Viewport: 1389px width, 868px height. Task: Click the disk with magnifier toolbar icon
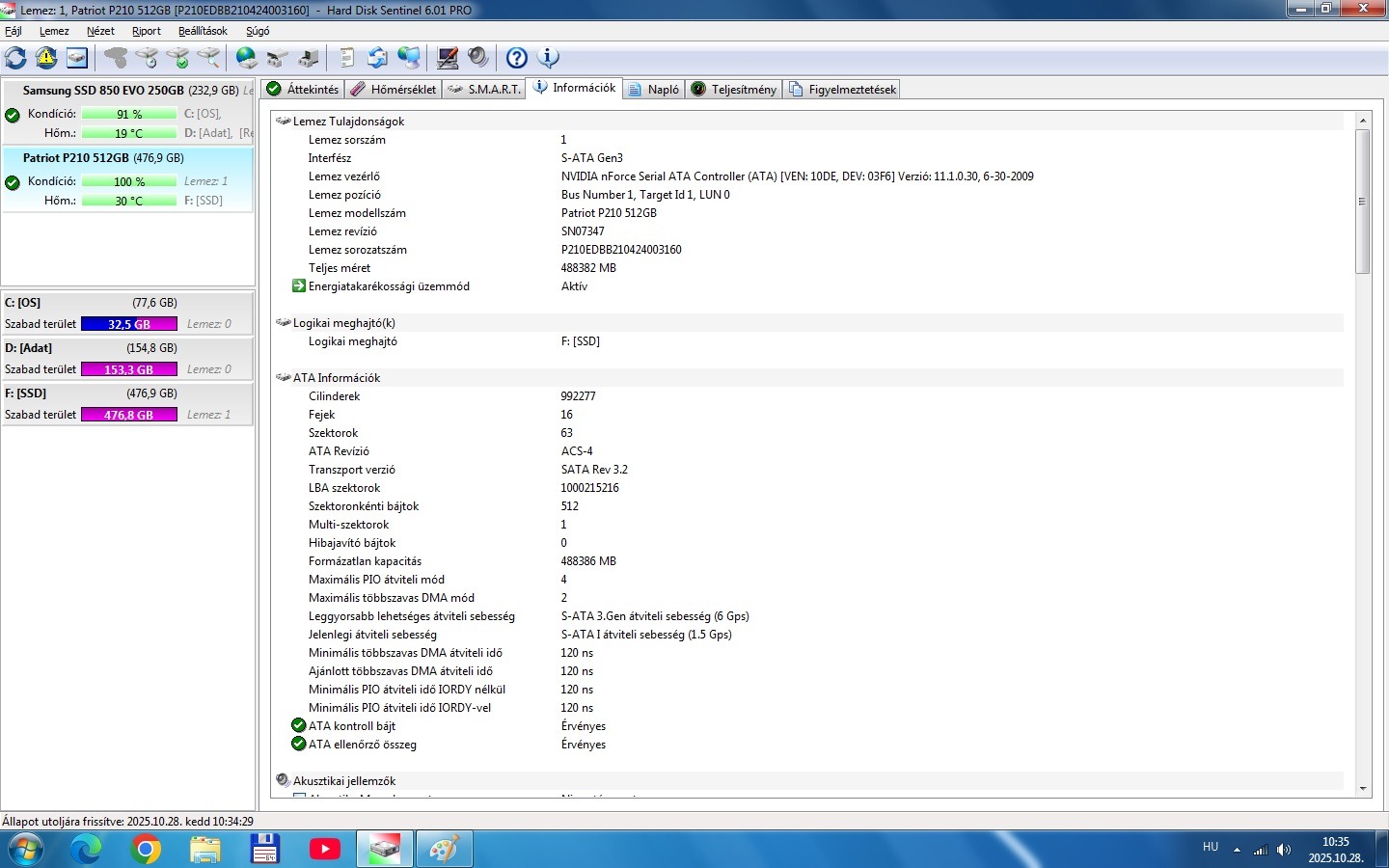click(x=208, y=58)
